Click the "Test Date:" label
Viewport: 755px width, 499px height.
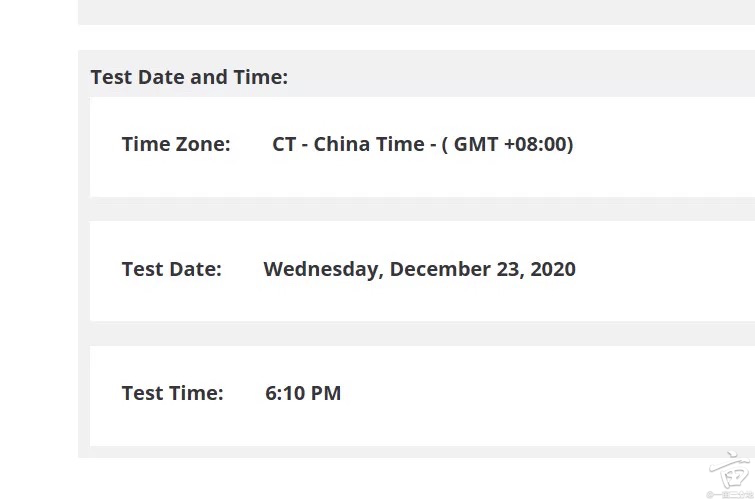(x=171, y=269)
